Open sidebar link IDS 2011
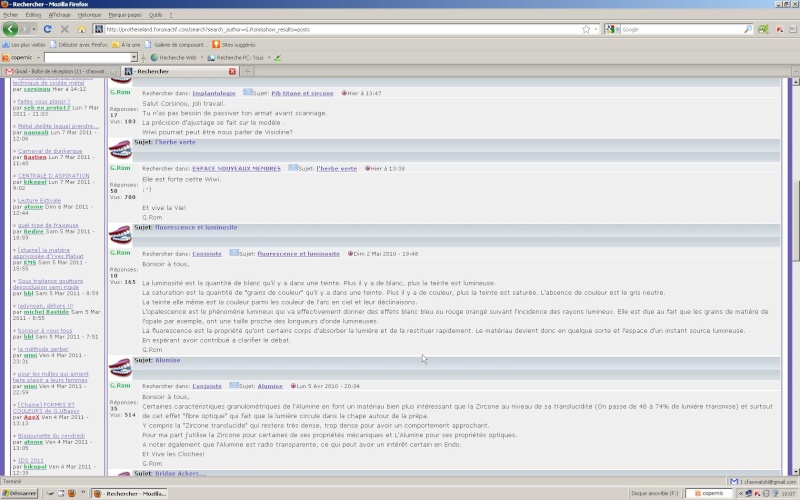The height and width of the screenshot is (500, 800). click(x=31, y=460)
